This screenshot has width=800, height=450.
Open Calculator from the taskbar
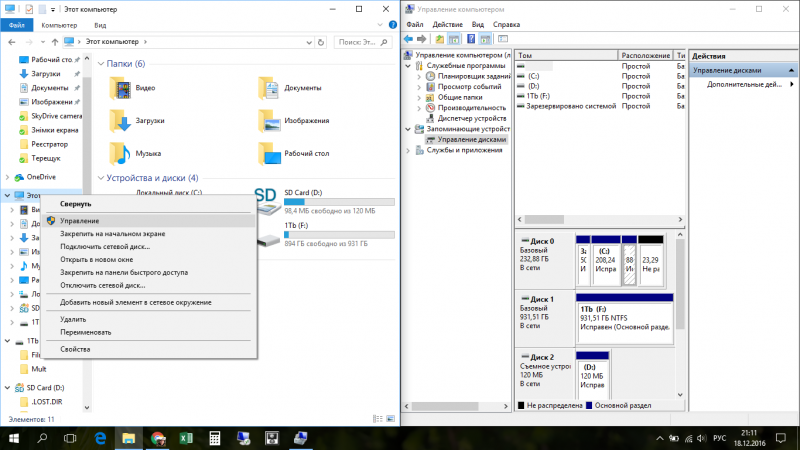pos(214,438)
